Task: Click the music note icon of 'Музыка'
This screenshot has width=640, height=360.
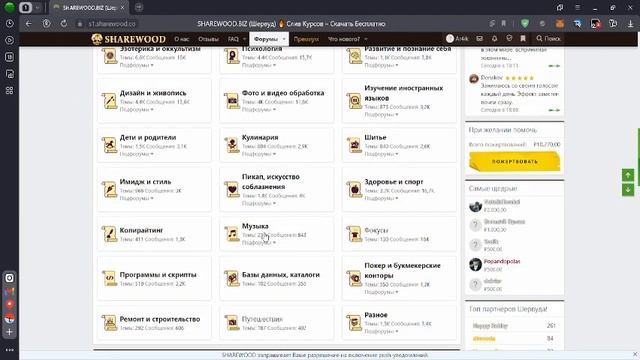Action: pyautogui.click(x=232, y=234)
